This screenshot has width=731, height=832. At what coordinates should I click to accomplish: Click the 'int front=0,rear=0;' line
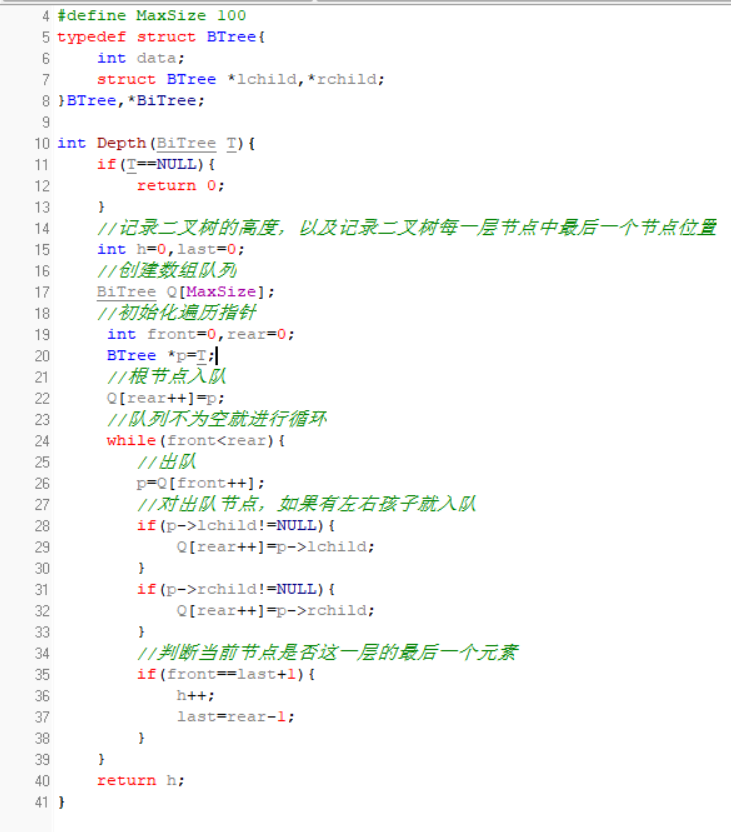point(200,334)
